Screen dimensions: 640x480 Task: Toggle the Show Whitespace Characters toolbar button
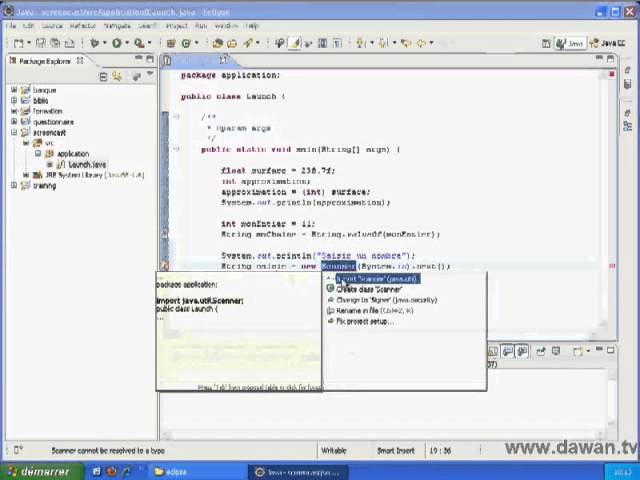(337, 43)
